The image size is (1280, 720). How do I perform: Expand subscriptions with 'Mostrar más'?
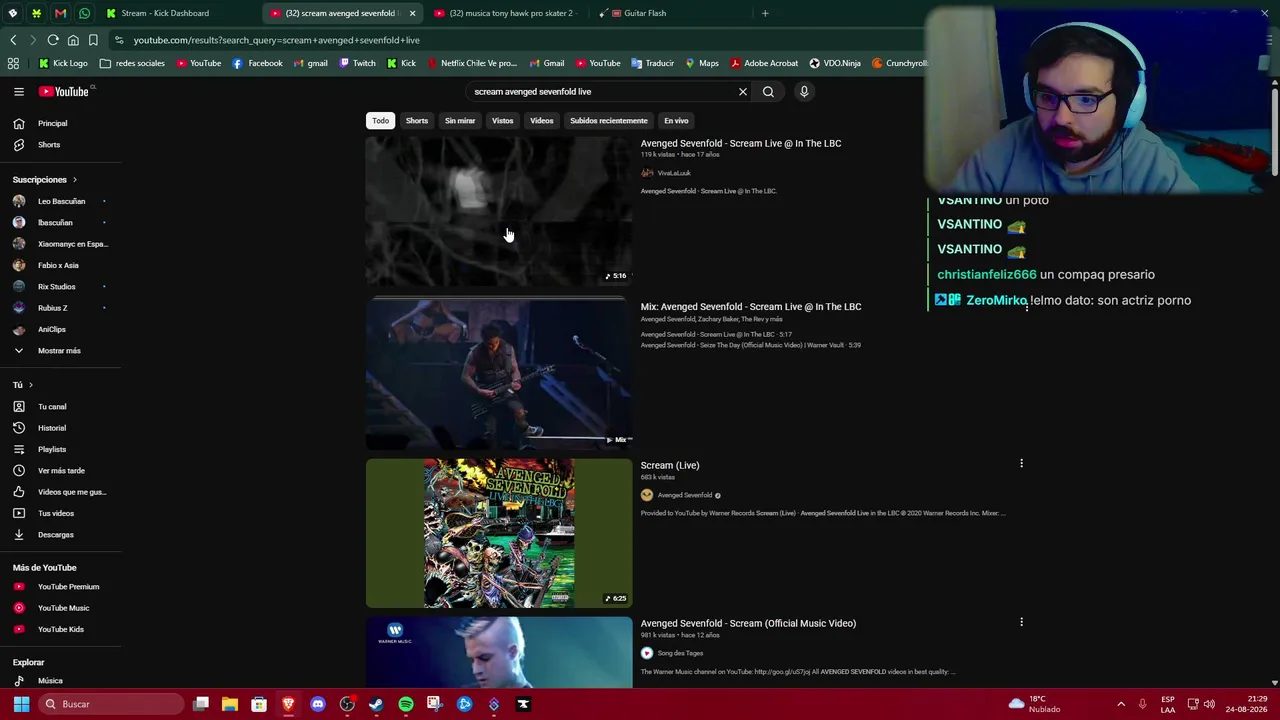point(60,351)
